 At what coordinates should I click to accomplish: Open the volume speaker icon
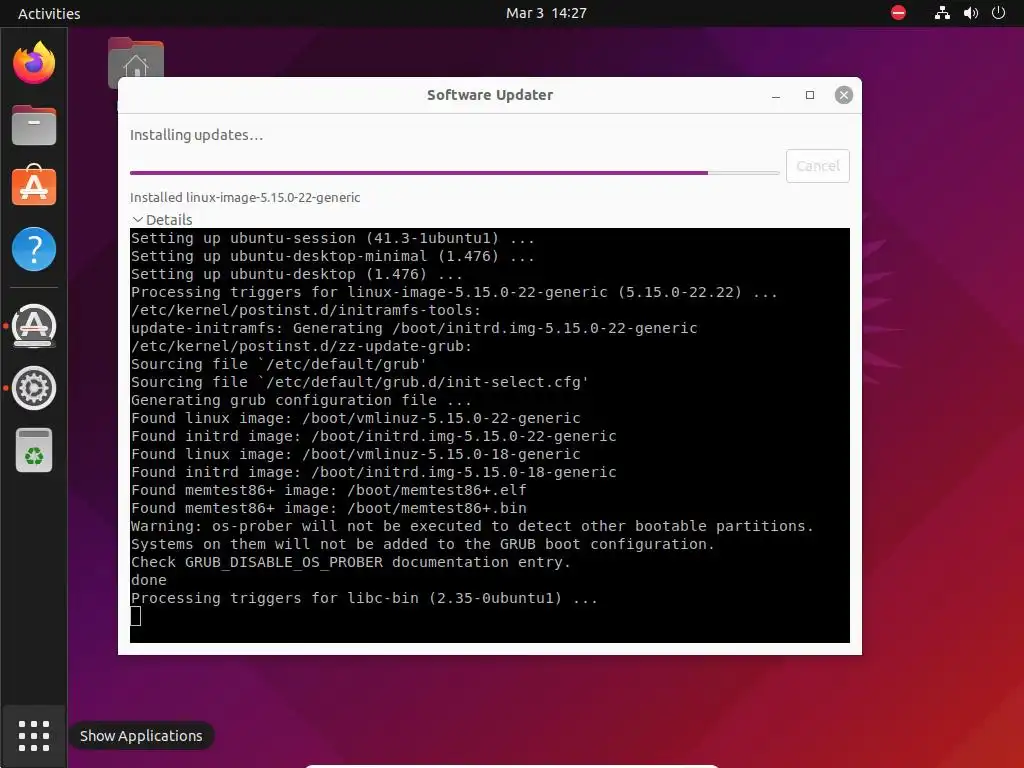(970, 13)
